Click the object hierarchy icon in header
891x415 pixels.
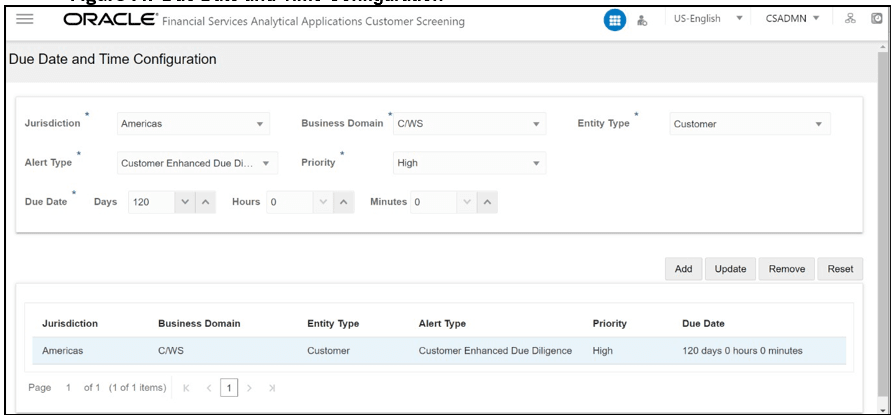[x=850, y=19]
